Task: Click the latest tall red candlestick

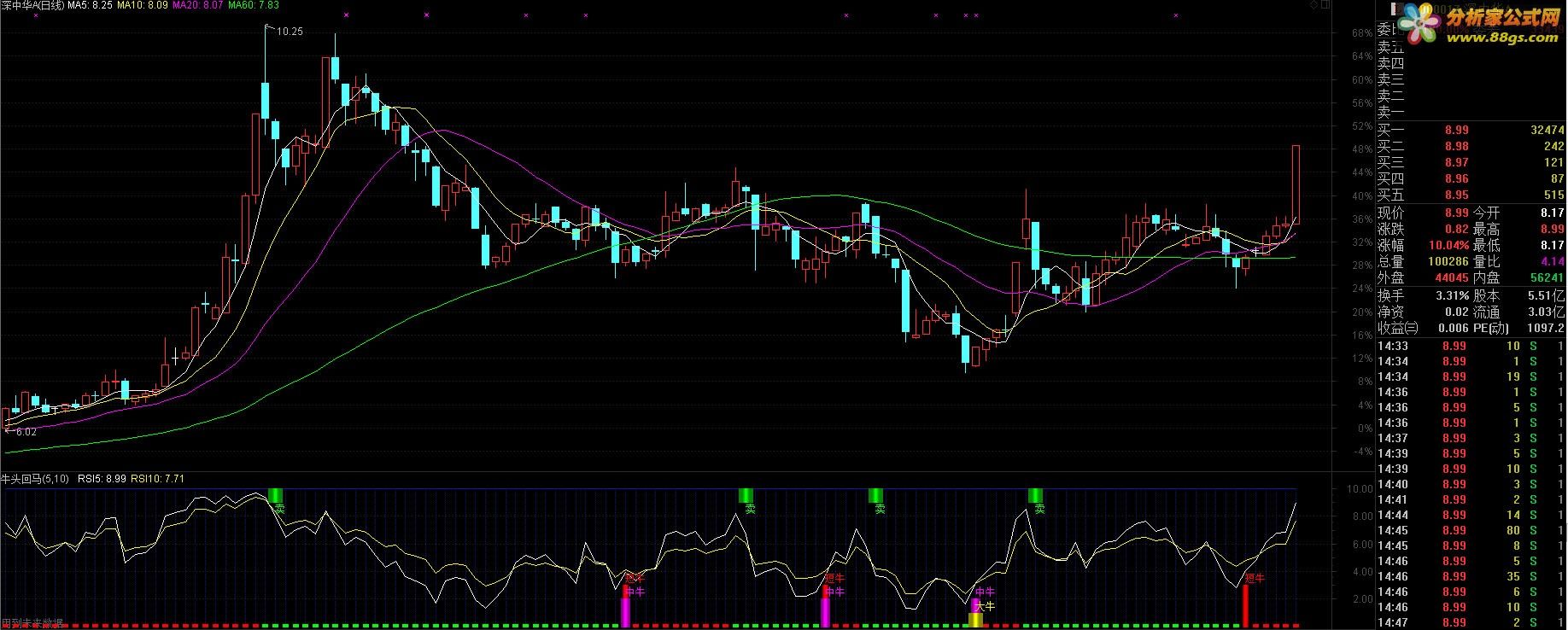Action: point(1296,184)
